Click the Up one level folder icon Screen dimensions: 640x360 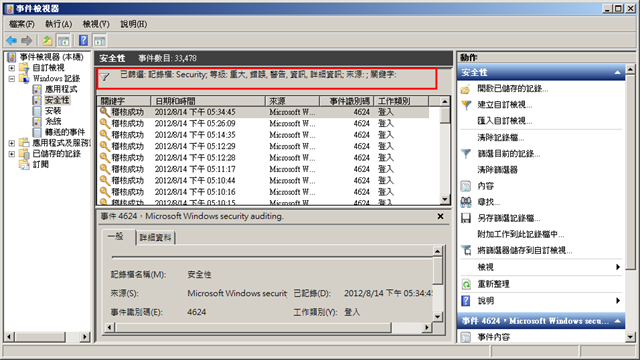click(x=47, y=40)
